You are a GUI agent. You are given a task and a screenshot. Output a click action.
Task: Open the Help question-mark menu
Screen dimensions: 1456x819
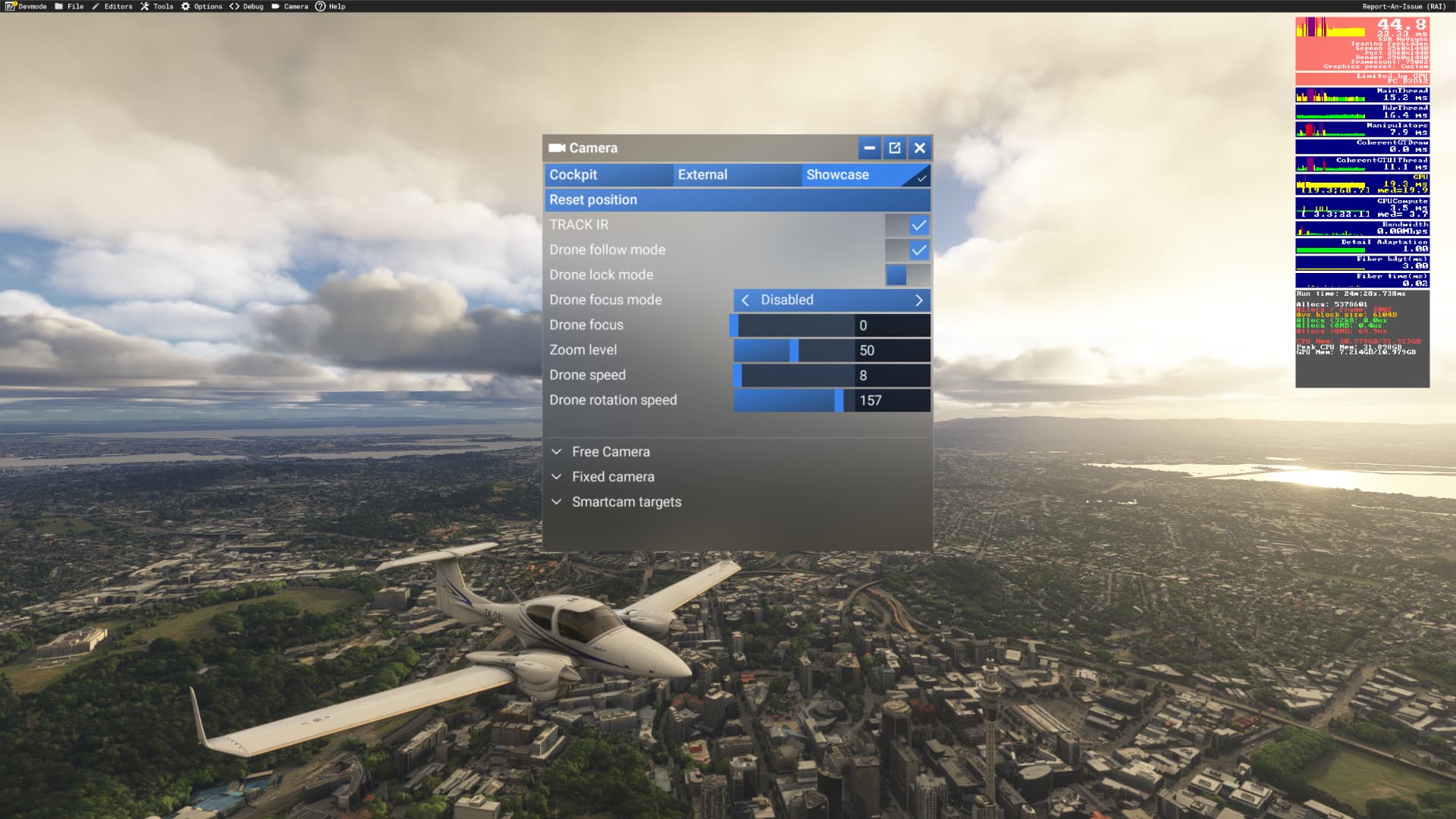pyautogui.click(x=330, y=6)
